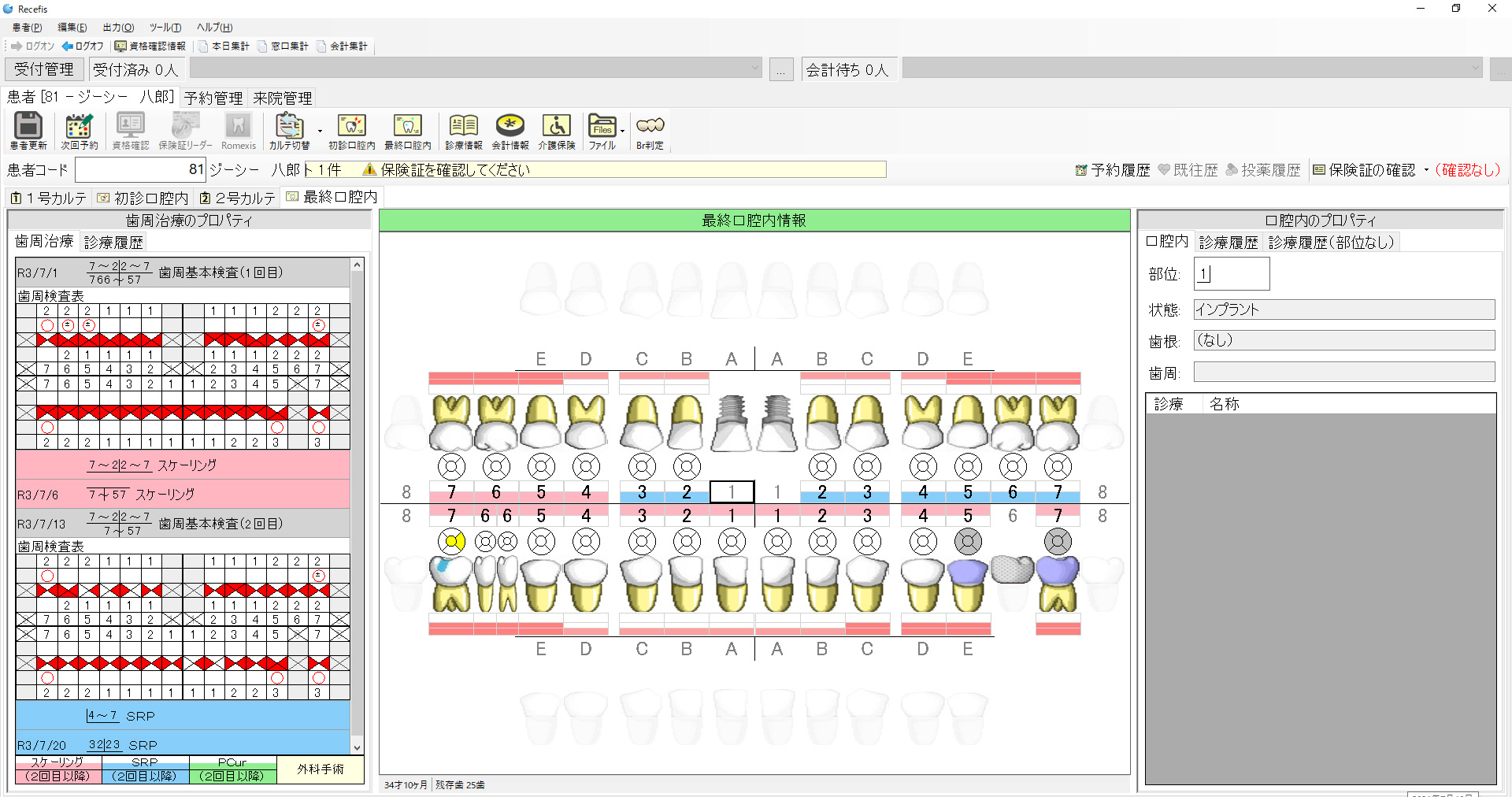Open the ヘルプ(H) menu
Image resolution: width=1512 pixels, height=797 pixels.
coord(214,28)
